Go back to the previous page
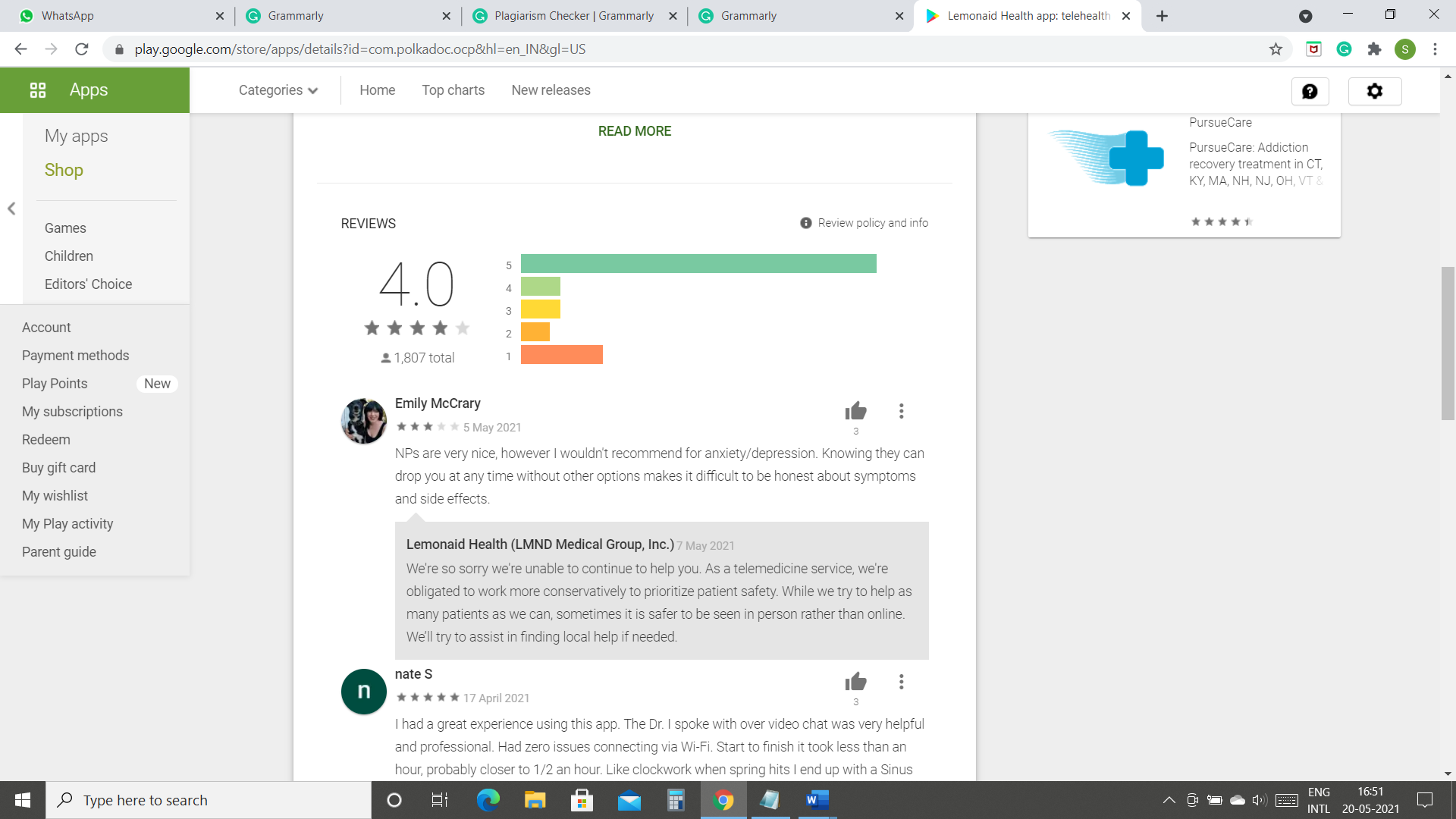This screenshot has height=819, width=1456. (x=21, y=49)
